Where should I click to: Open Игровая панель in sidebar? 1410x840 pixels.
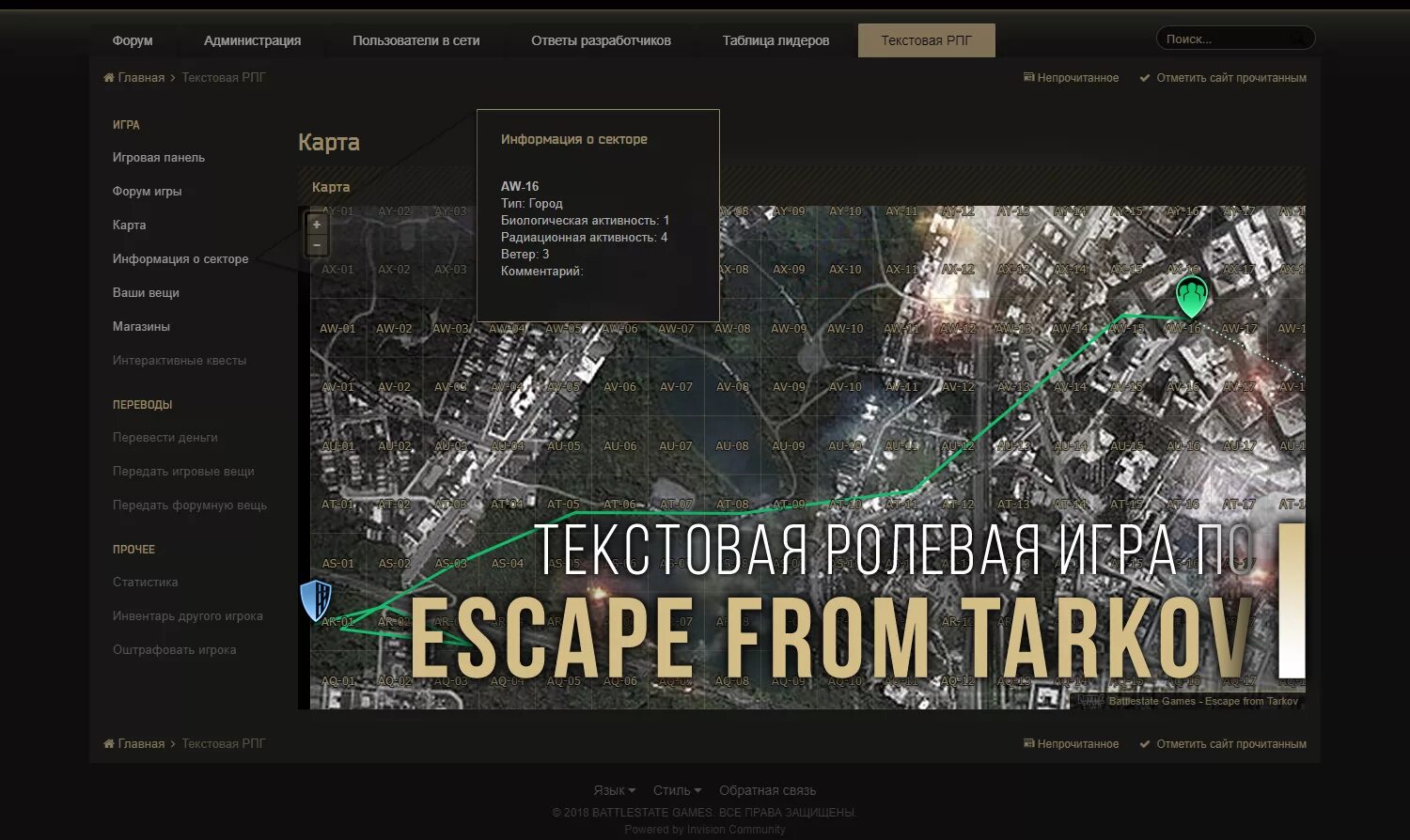tap(159, 158)
